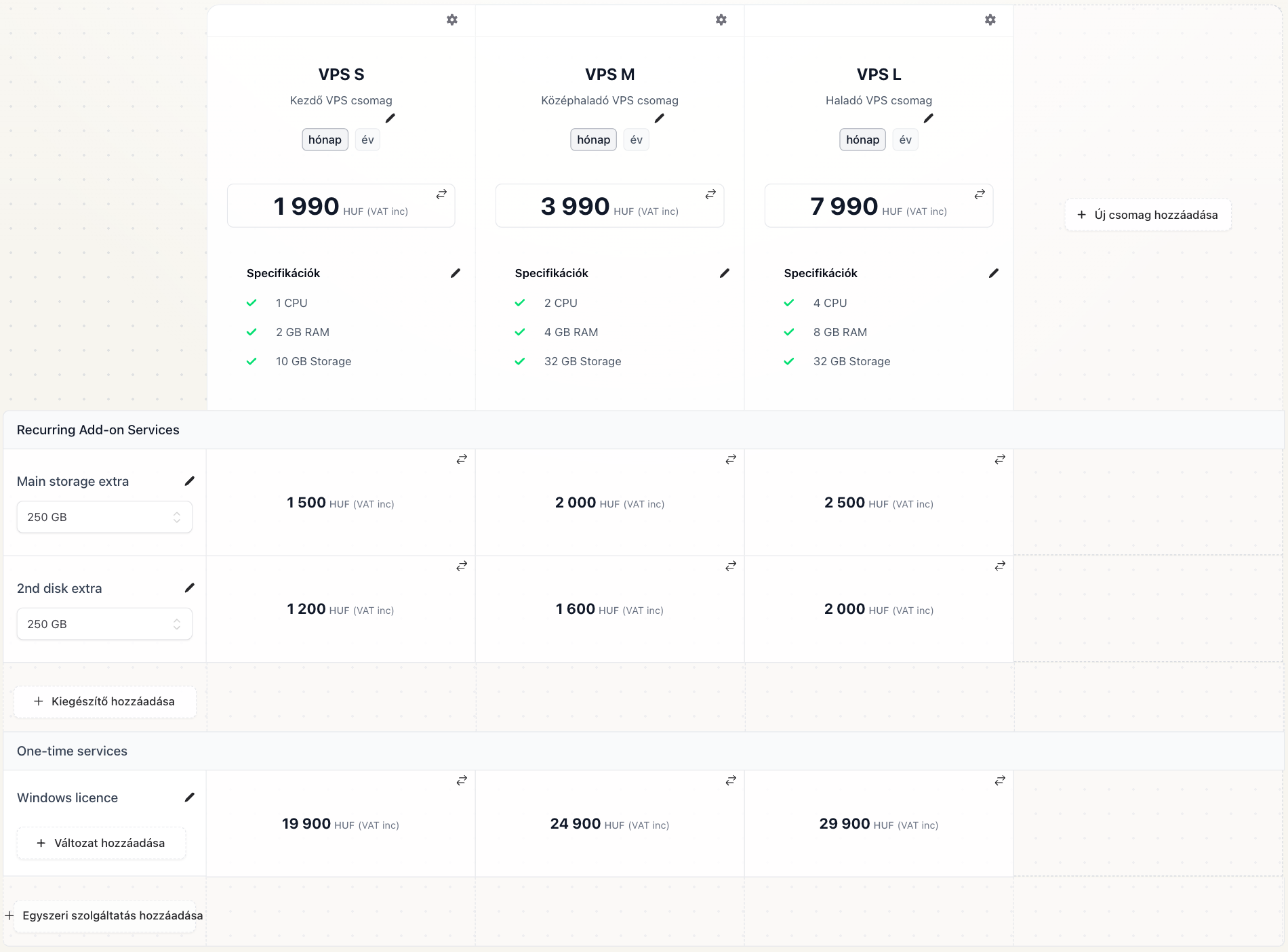Edit Windows licence name pencil

(x=190, y=798)
